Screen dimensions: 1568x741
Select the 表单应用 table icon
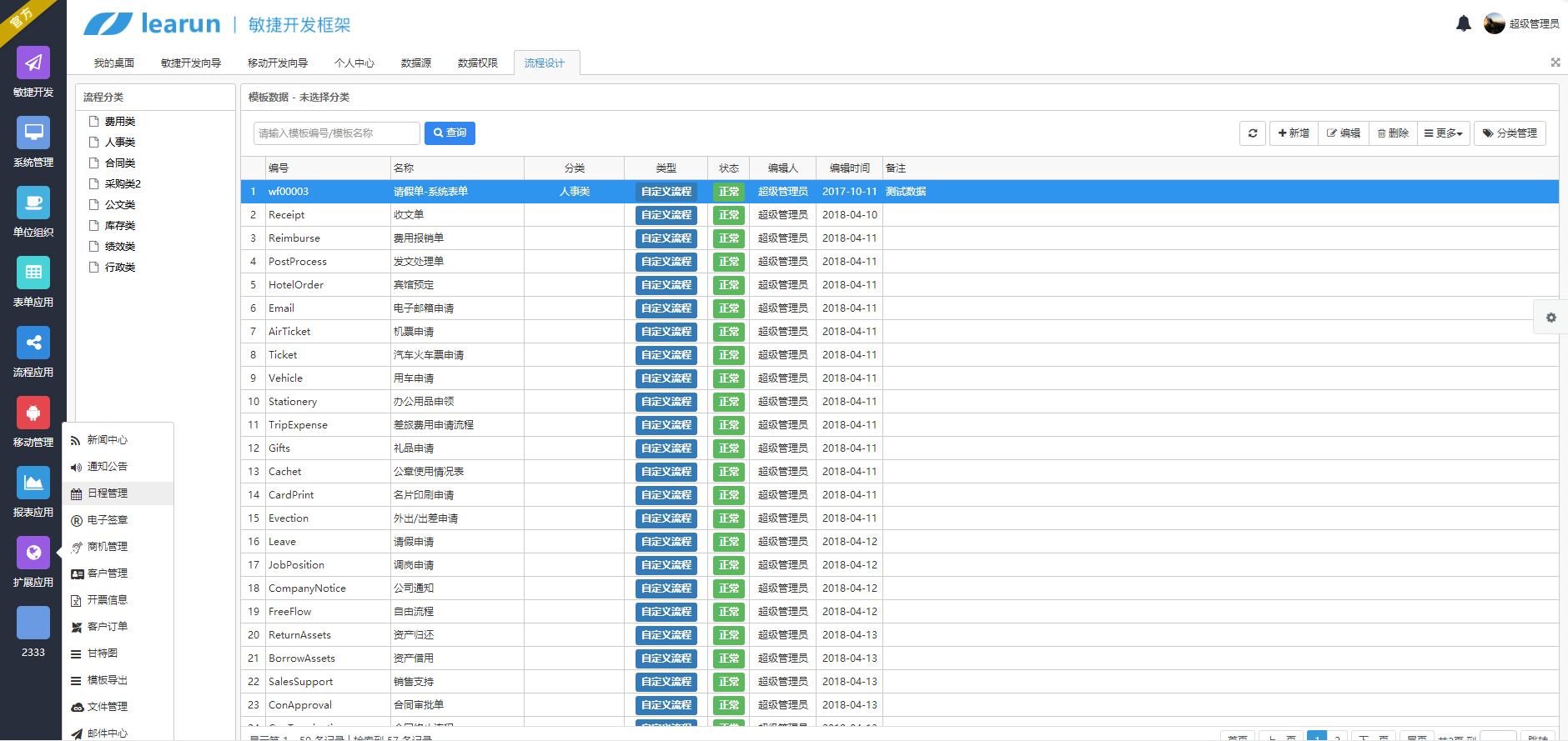pos(33,273)
